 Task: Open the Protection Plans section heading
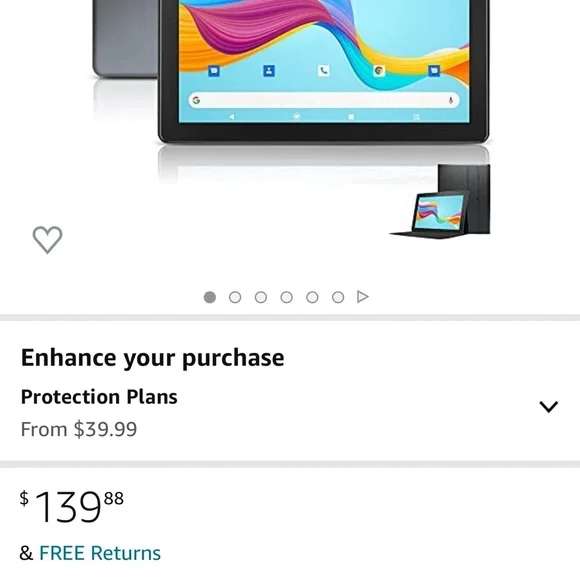click(x=99, y=397)
